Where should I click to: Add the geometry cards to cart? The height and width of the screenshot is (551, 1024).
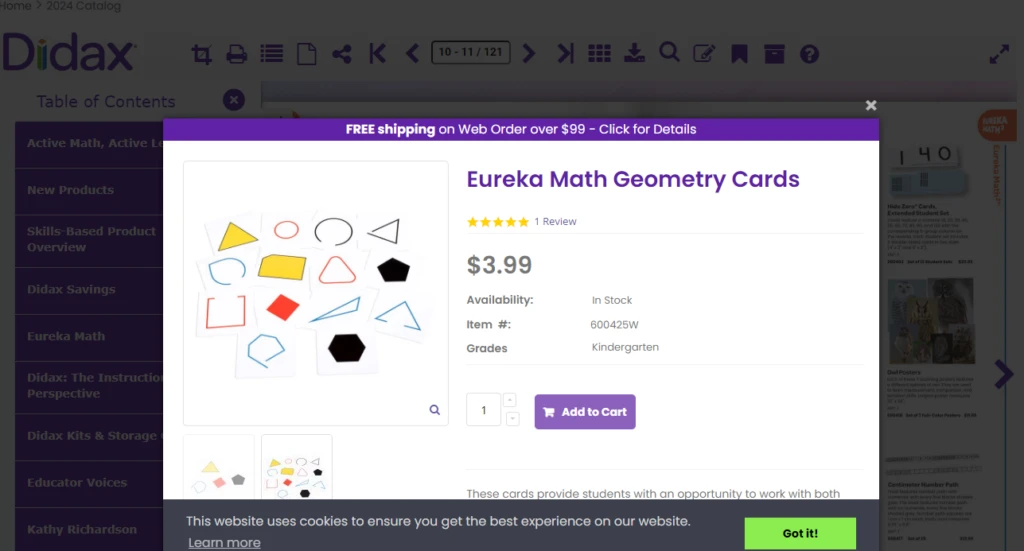(584, 412)
